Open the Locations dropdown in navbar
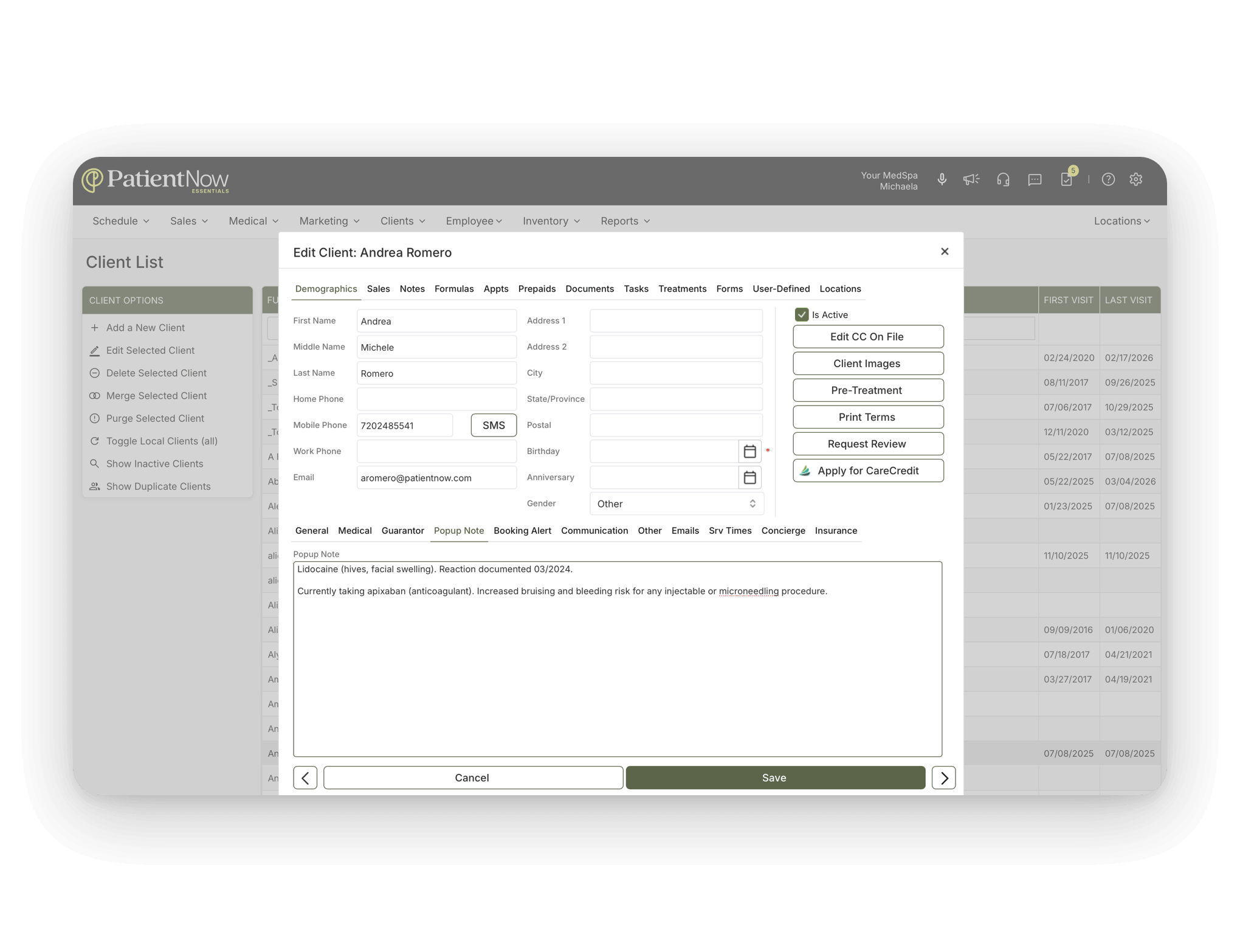The image size is (1240, 952). [x=1121, y=221]
